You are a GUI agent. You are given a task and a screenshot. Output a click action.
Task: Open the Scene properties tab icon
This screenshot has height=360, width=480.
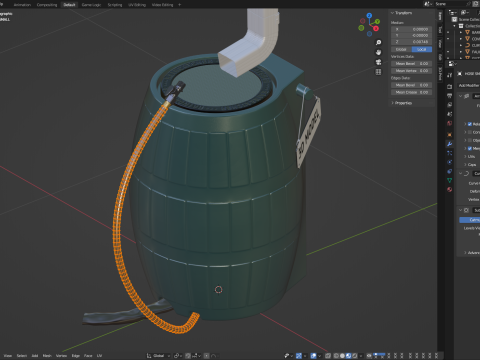pos(450,114)
